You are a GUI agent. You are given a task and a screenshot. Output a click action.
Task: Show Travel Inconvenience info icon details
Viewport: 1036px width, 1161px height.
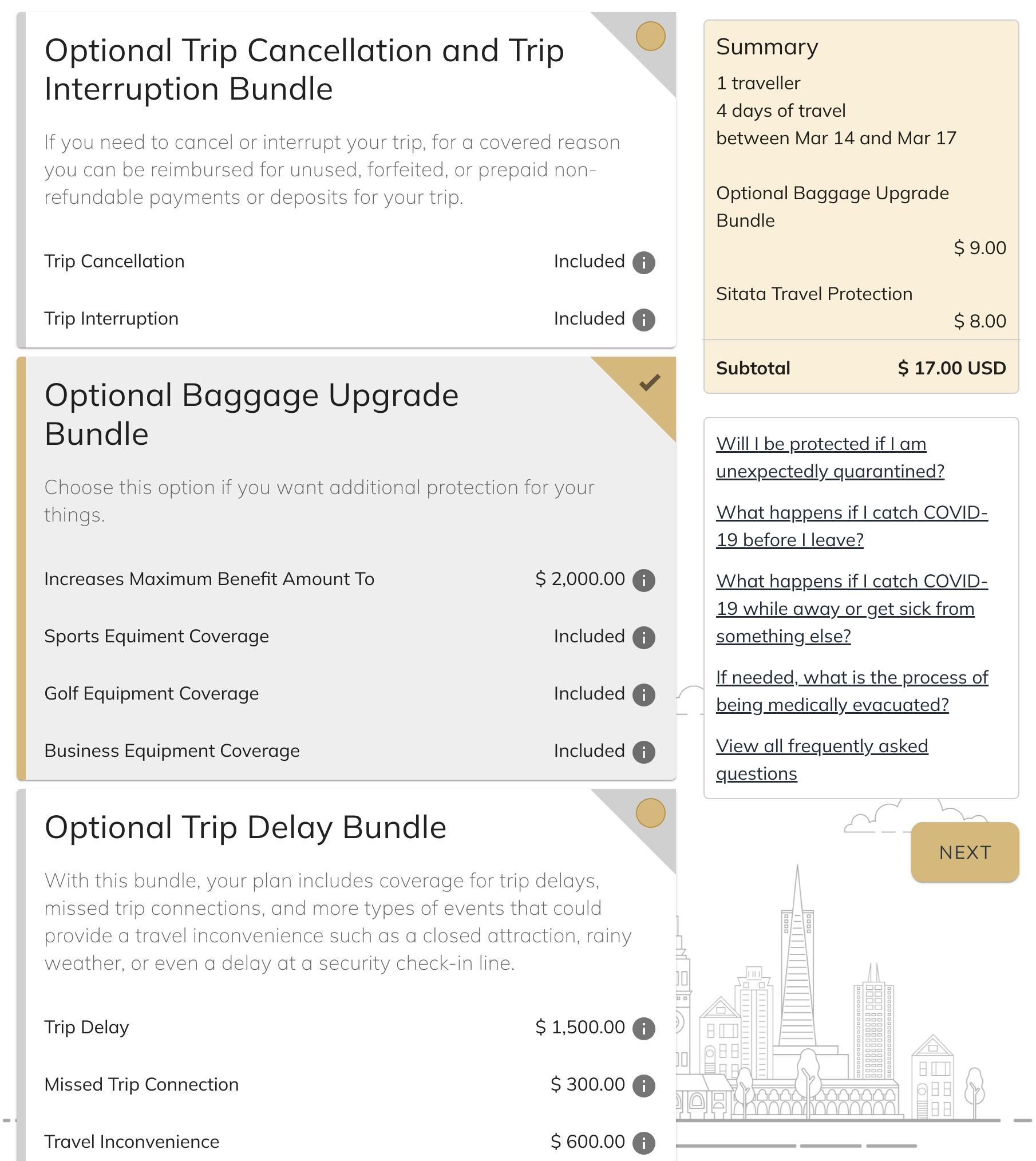click(643, 1143)
